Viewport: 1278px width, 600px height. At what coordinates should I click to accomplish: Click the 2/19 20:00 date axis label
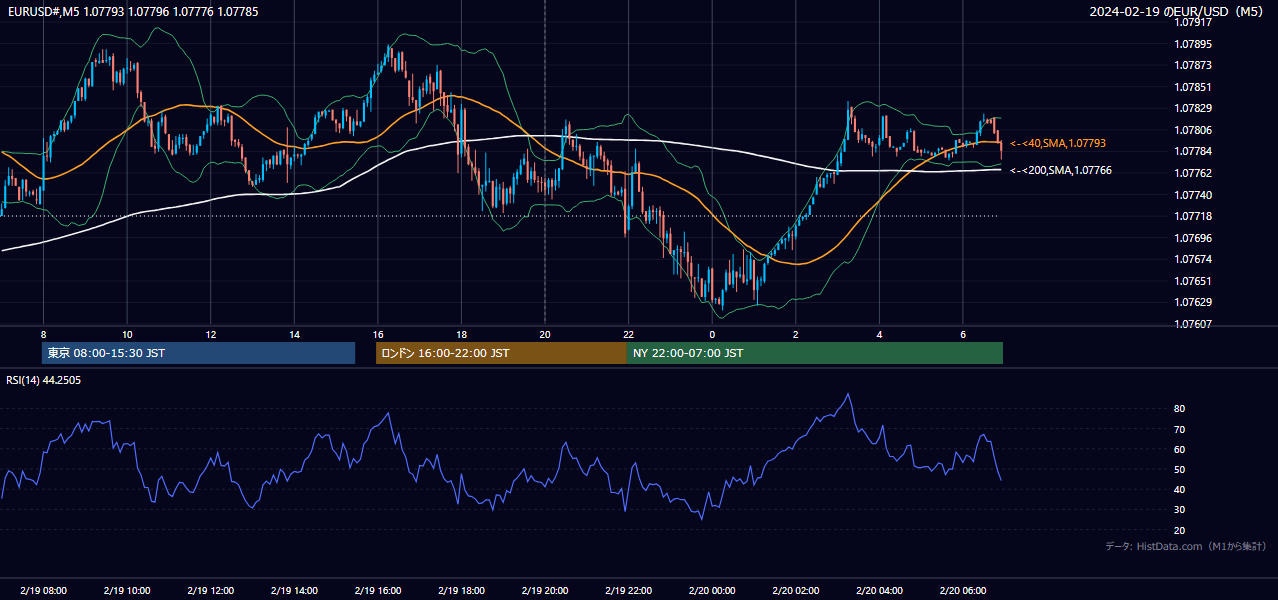tap(545, 590)
